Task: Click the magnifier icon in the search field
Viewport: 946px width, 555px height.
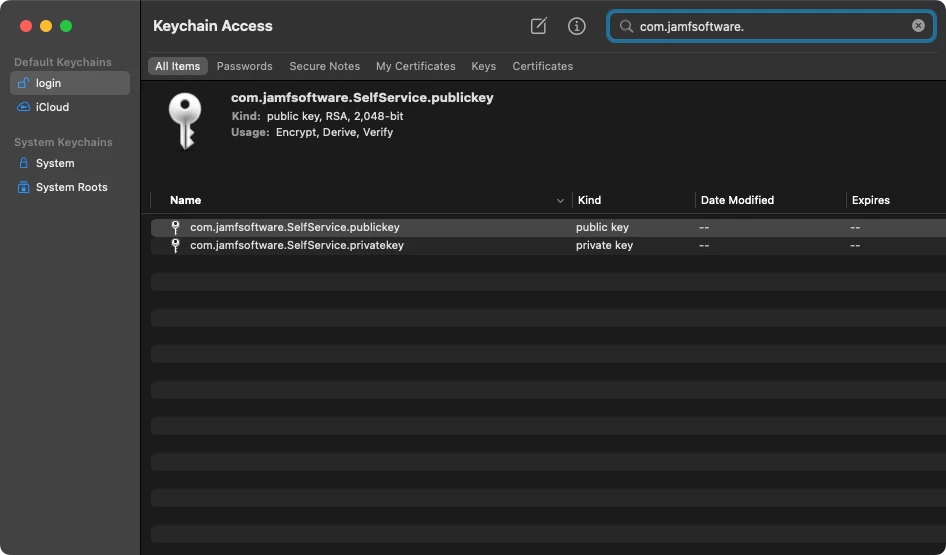Action: tap(626, 26)
